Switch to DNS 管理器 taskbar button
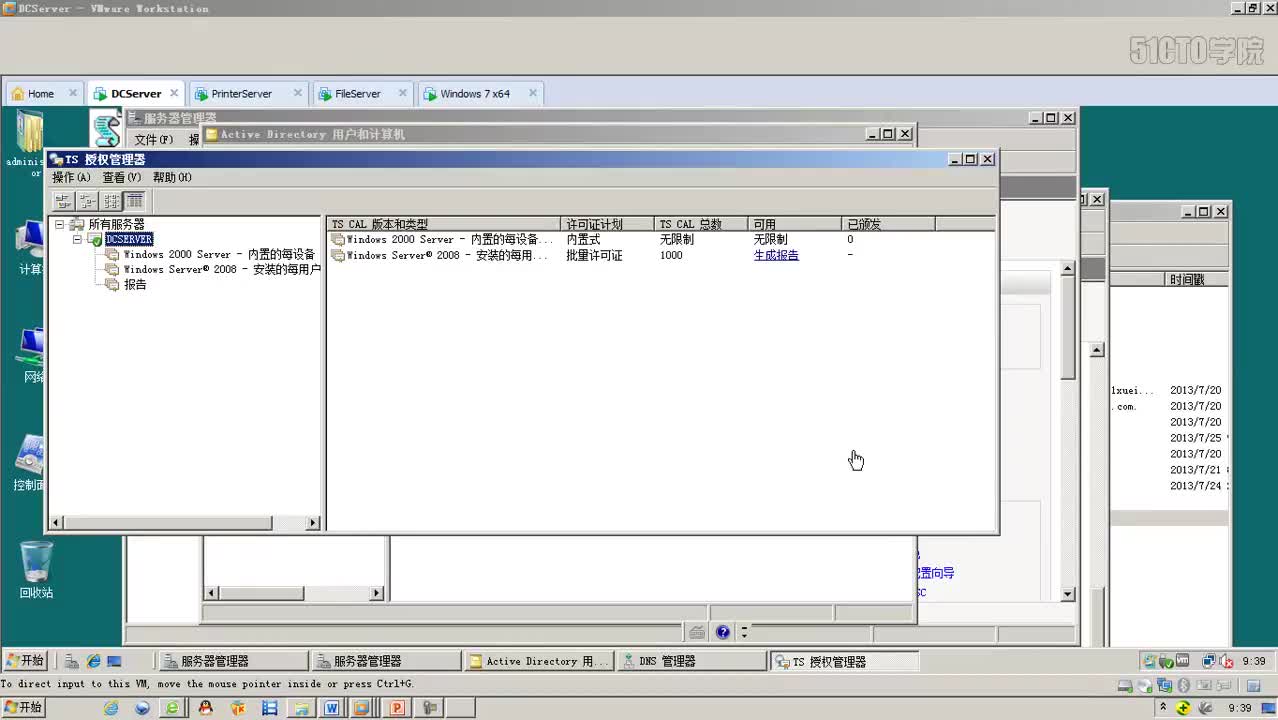Image resolution: width=1278 pixels, height=720 pixels. tap(690, 661)
